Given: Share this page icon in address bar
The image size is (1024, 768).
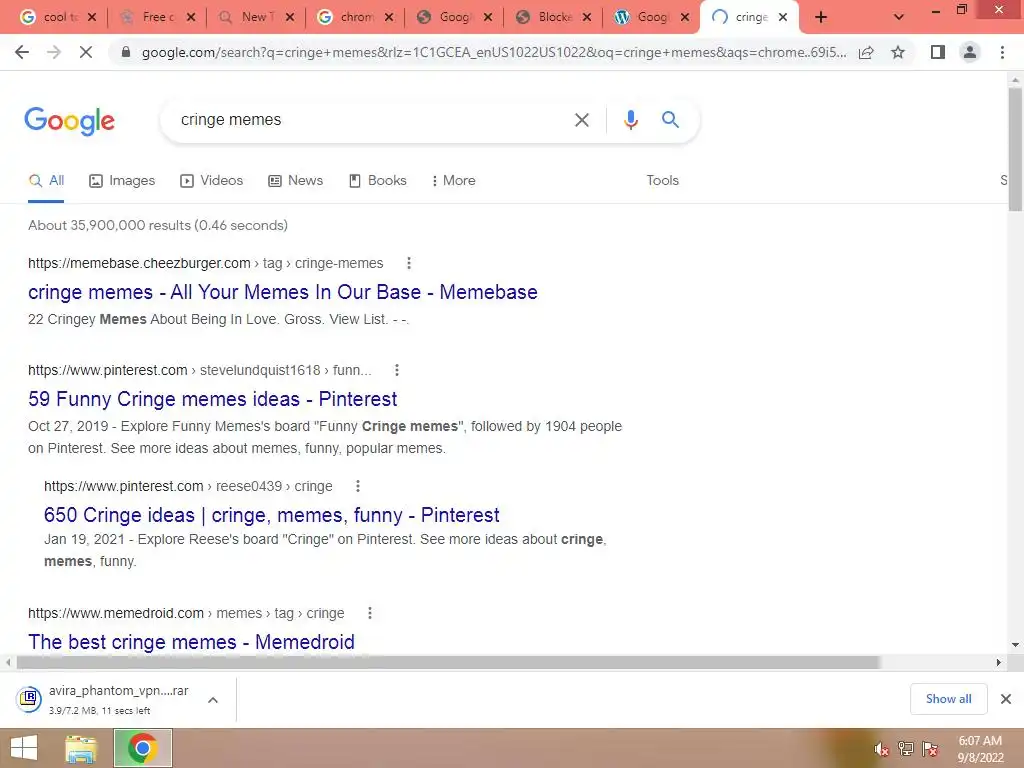Looking at the screenshot, I should pos(866,52).
